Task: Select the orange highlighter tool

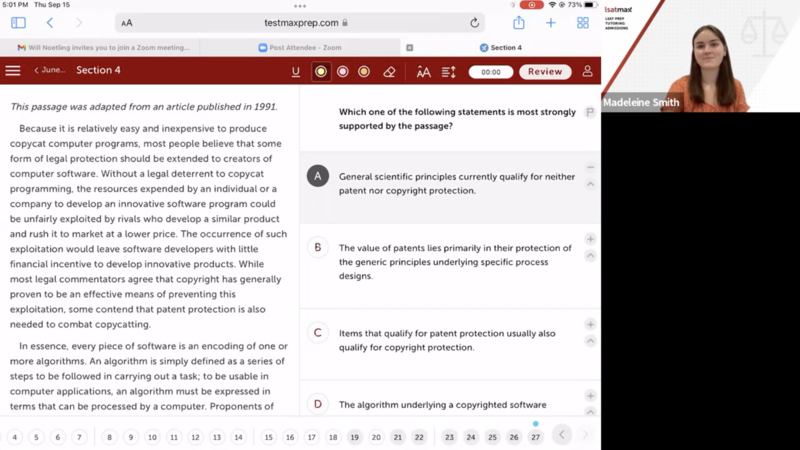Action: tap(364, 72)
